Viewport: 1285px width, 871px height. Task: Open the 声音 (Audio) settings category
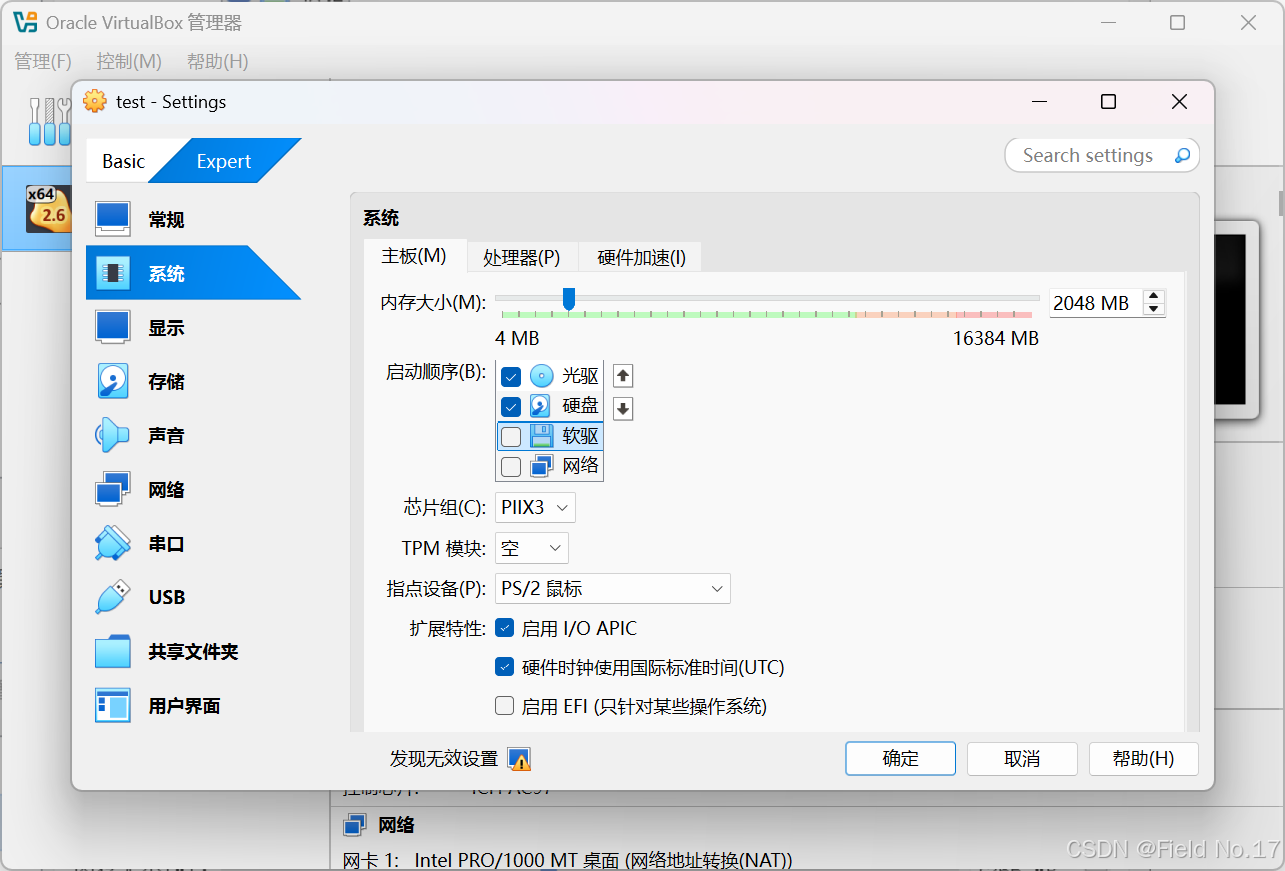(x=193, y=435)
